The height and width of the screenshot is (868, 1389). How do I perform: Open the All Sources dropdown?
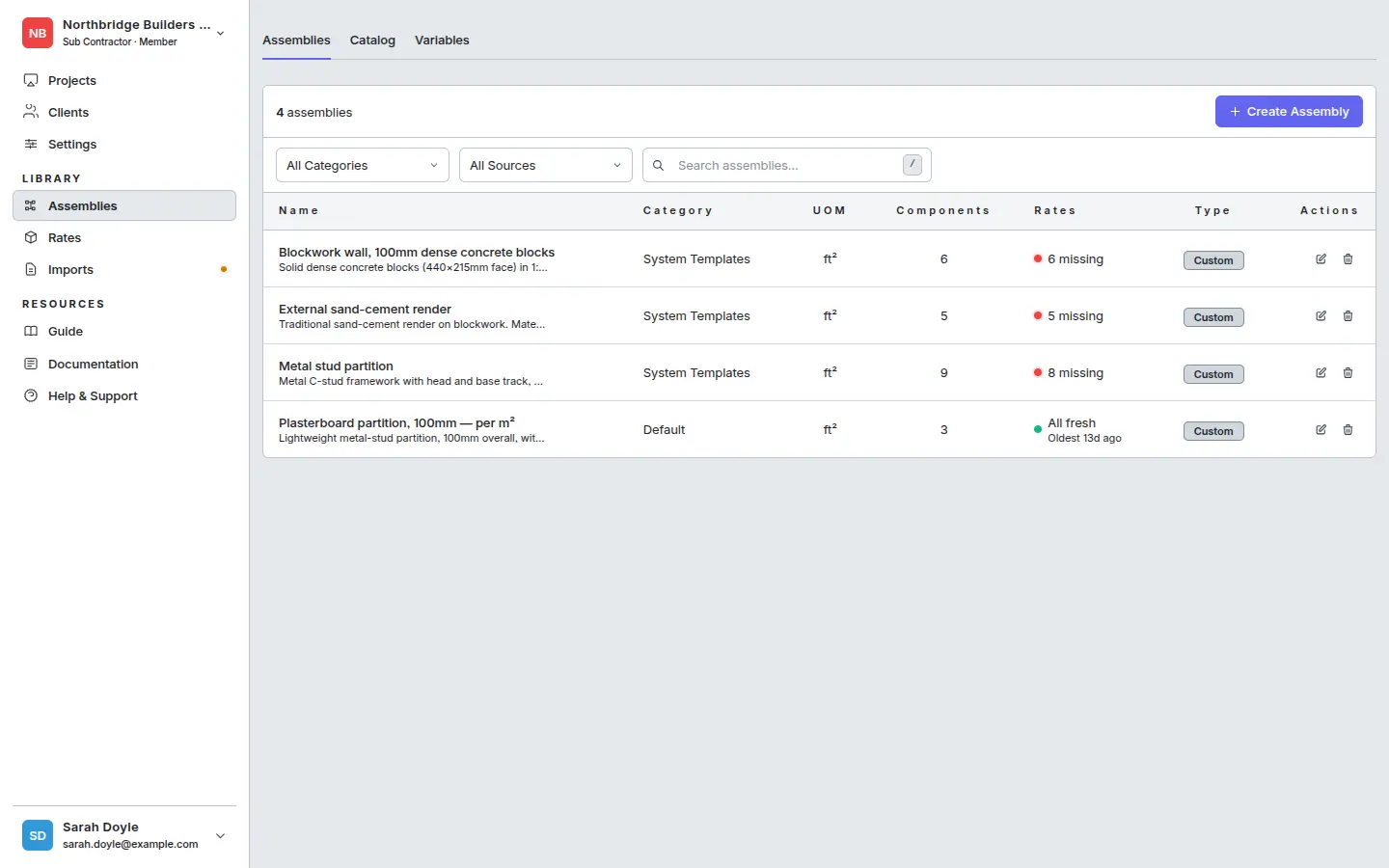pyautogui.click(x=546, y=165)
